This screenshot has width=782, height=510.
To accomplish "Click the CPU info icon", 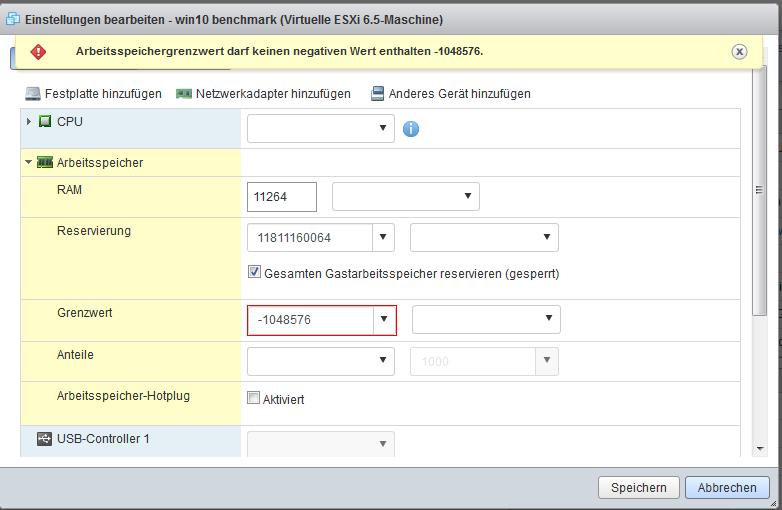I will (410, 129).
